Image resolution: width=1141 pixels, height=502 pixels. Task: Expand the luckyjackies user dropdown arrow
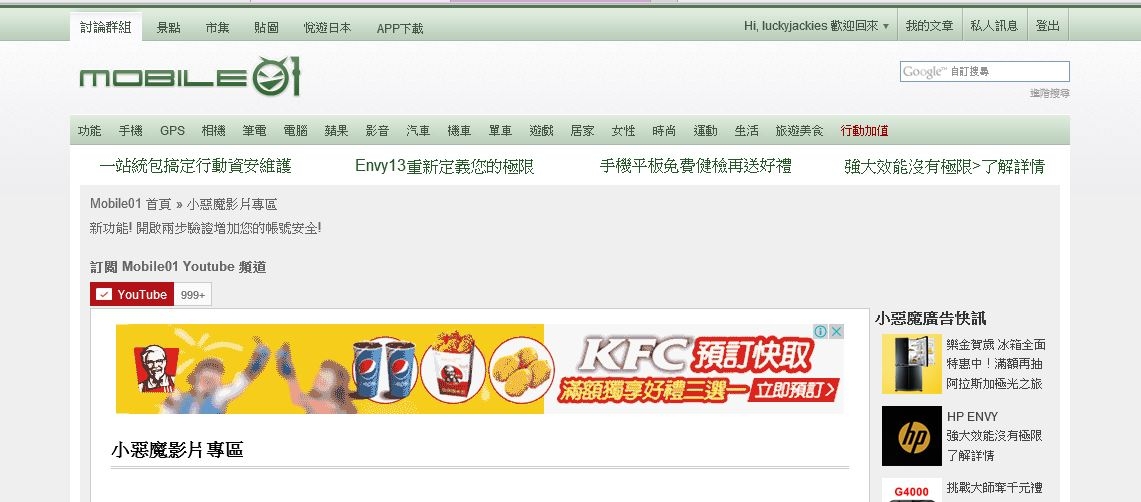coord(886,26)
